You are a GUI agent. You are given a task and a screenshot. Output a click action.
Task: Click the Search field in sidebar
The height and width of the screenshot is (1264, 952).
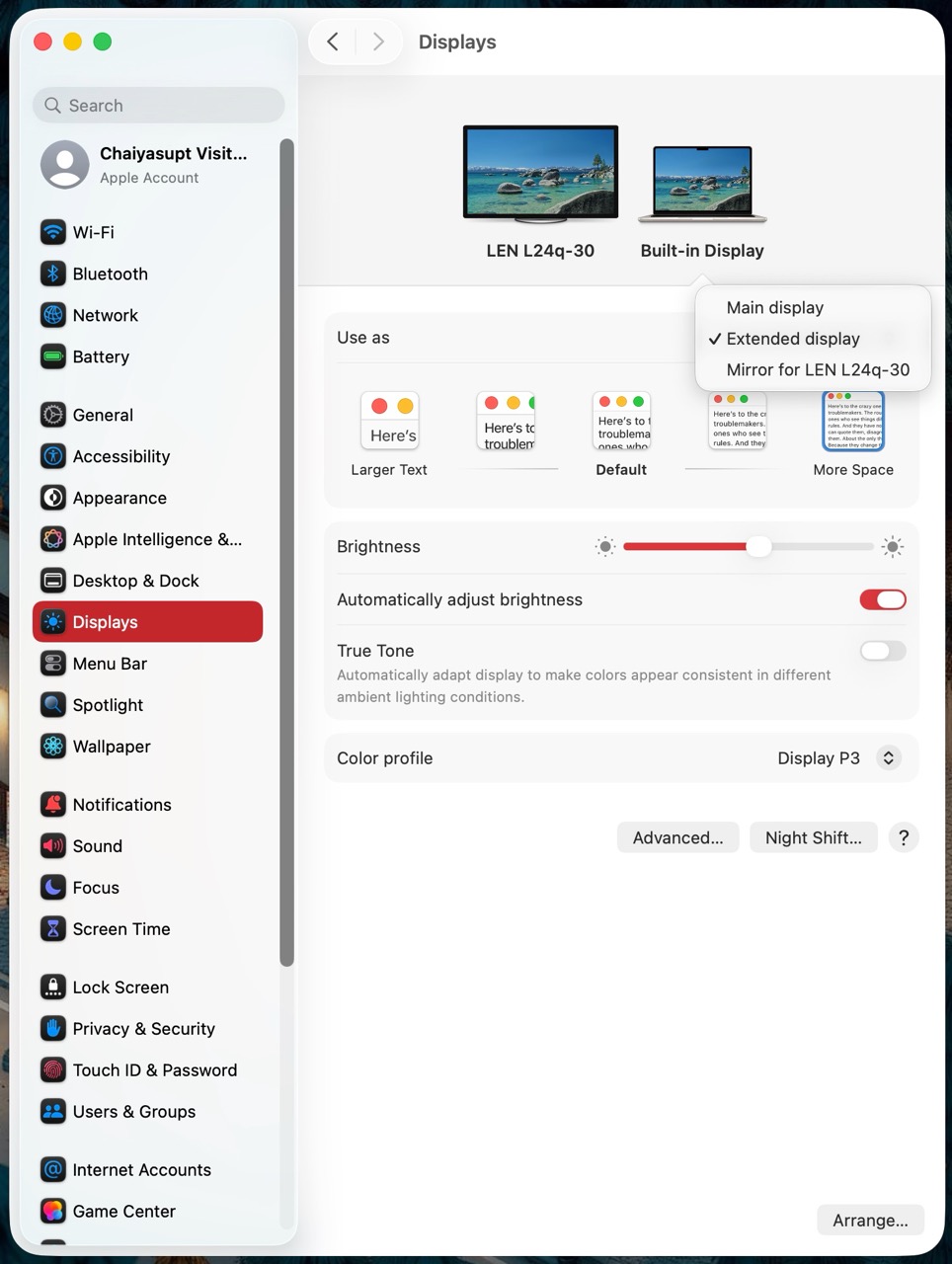point(159,106)
